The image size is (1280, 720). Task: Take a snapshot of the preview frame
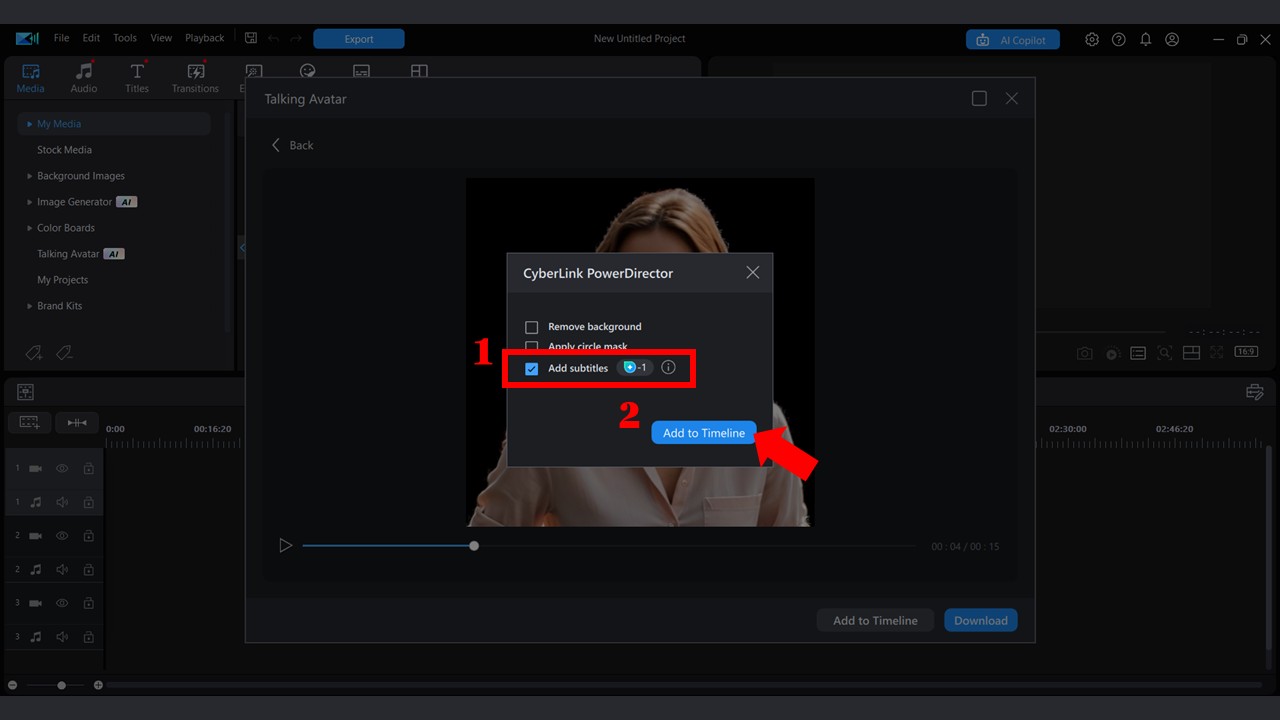pos(1084,352)
